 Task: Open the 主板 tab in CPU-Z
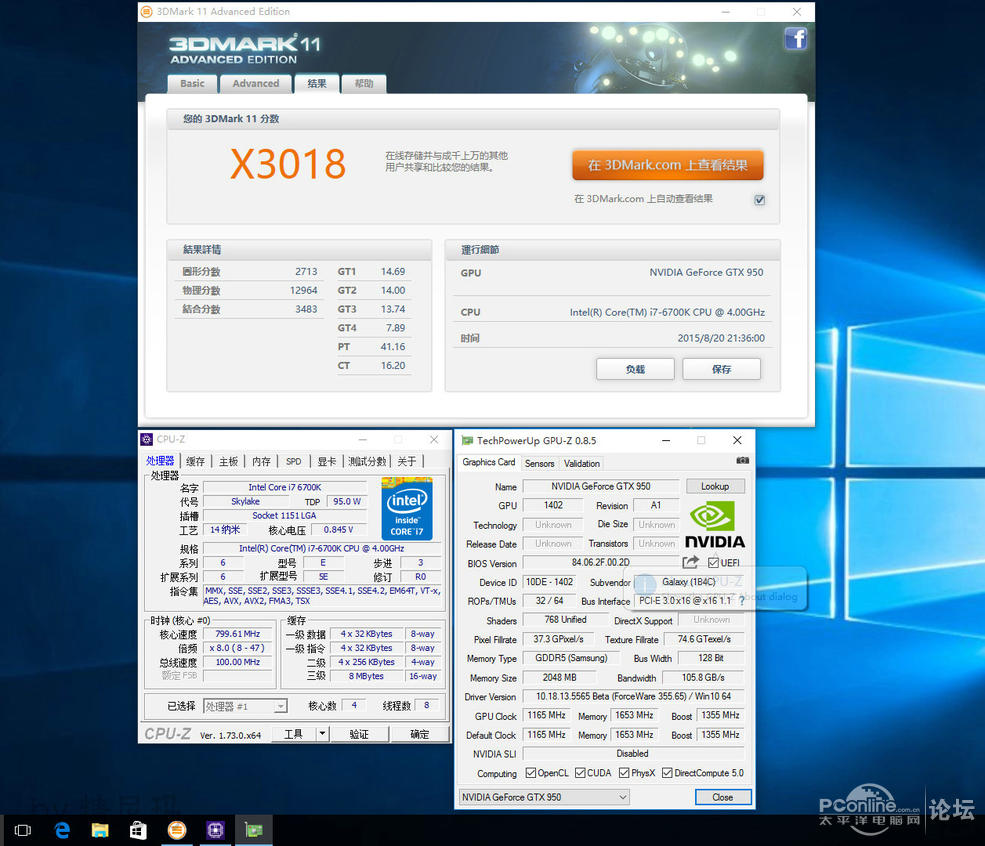click(x=229, y=461)
